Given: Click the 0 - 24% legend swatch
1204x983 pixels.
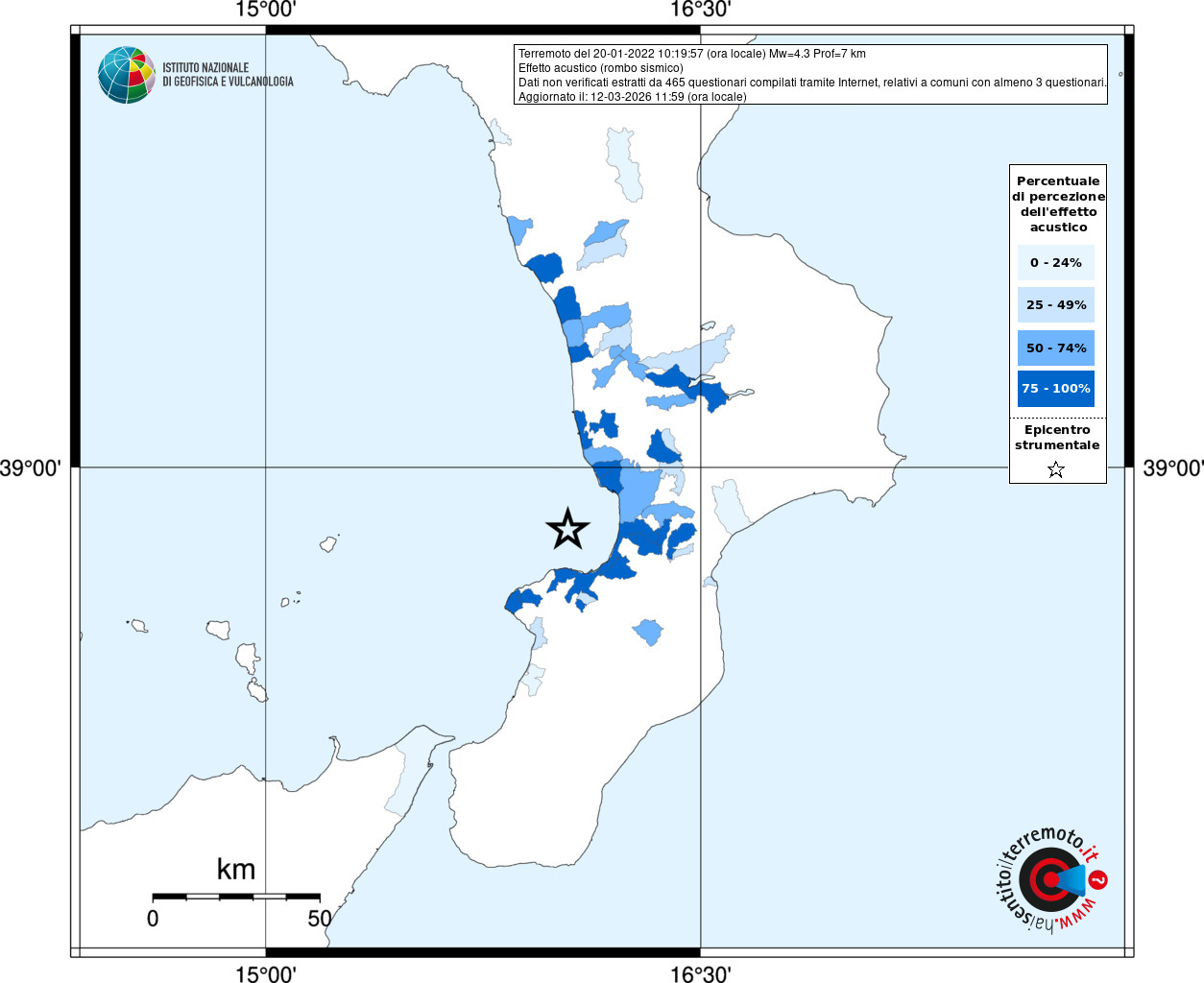Looking at the screenshot, I should [x=1055, y=262].
